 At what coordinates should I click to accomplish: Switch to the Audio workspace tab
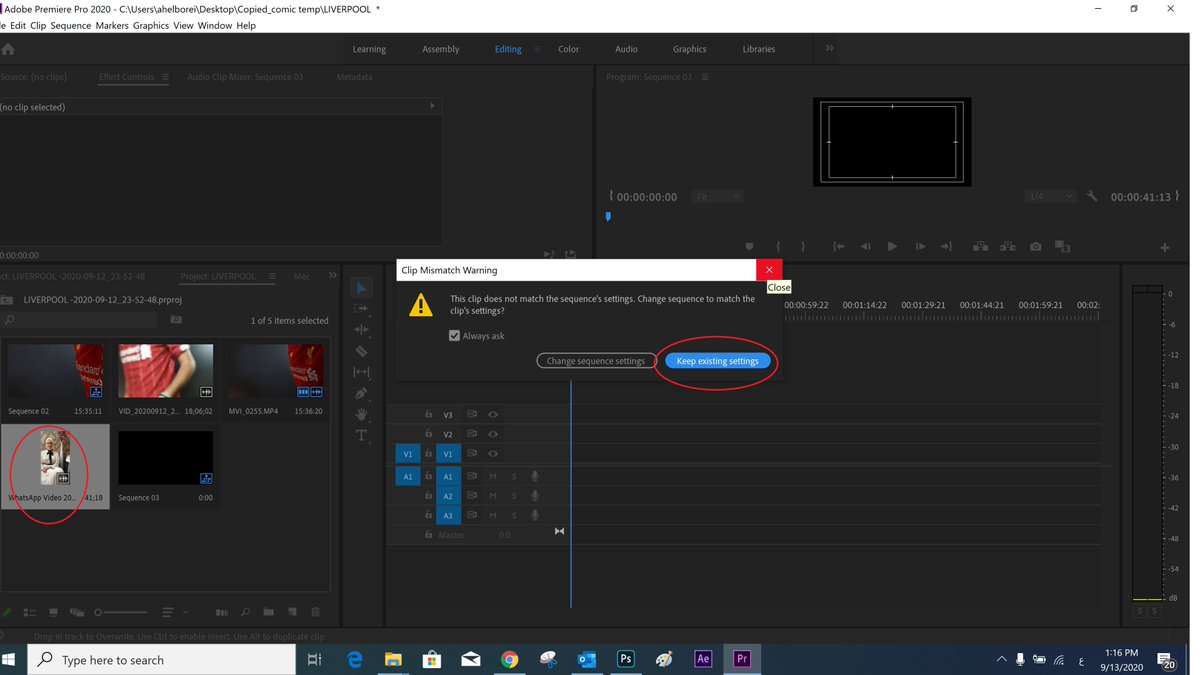tap(626, 49)
